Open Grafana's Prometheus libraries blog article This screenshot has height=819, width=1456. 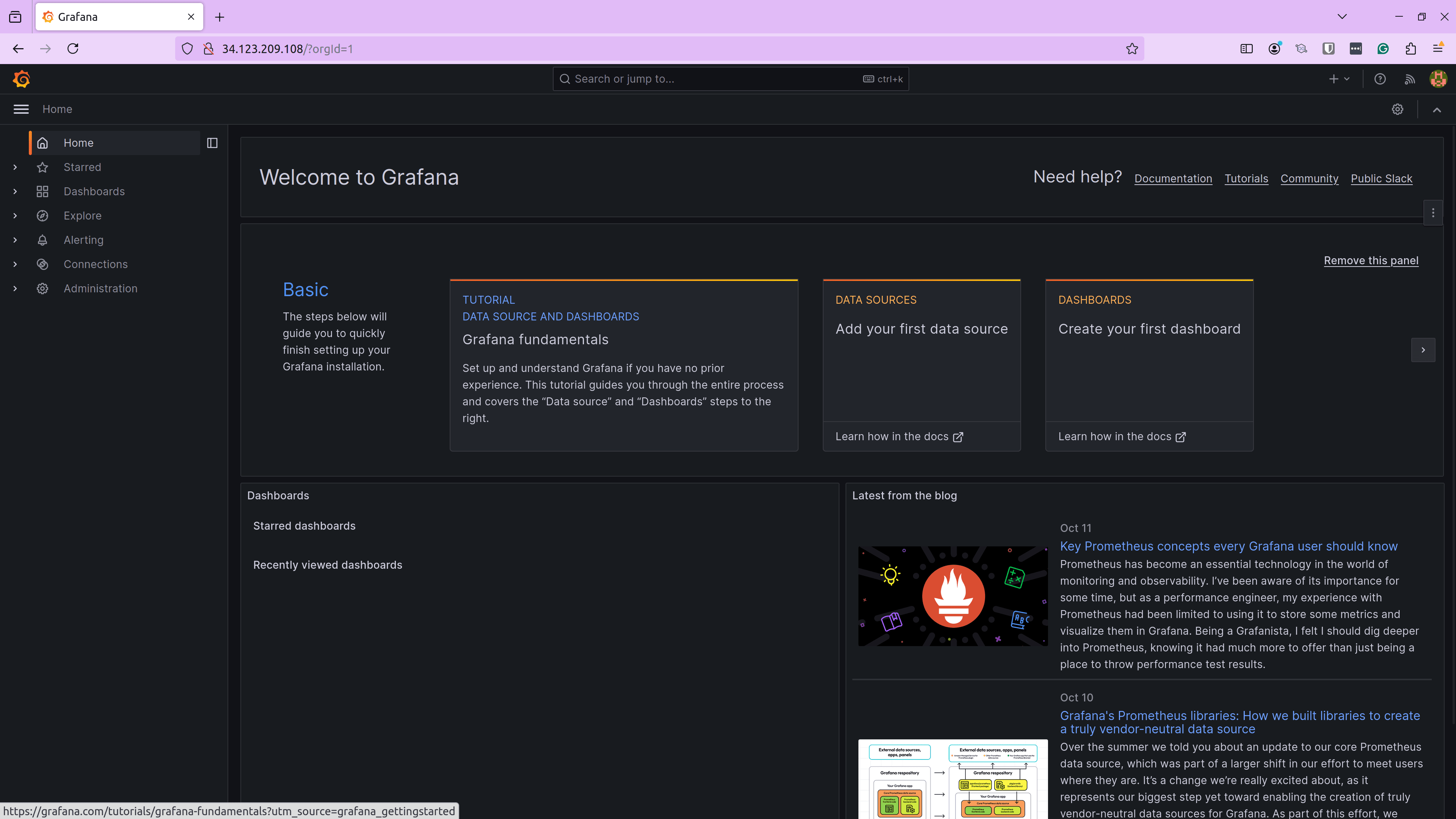pos(1239,722)
